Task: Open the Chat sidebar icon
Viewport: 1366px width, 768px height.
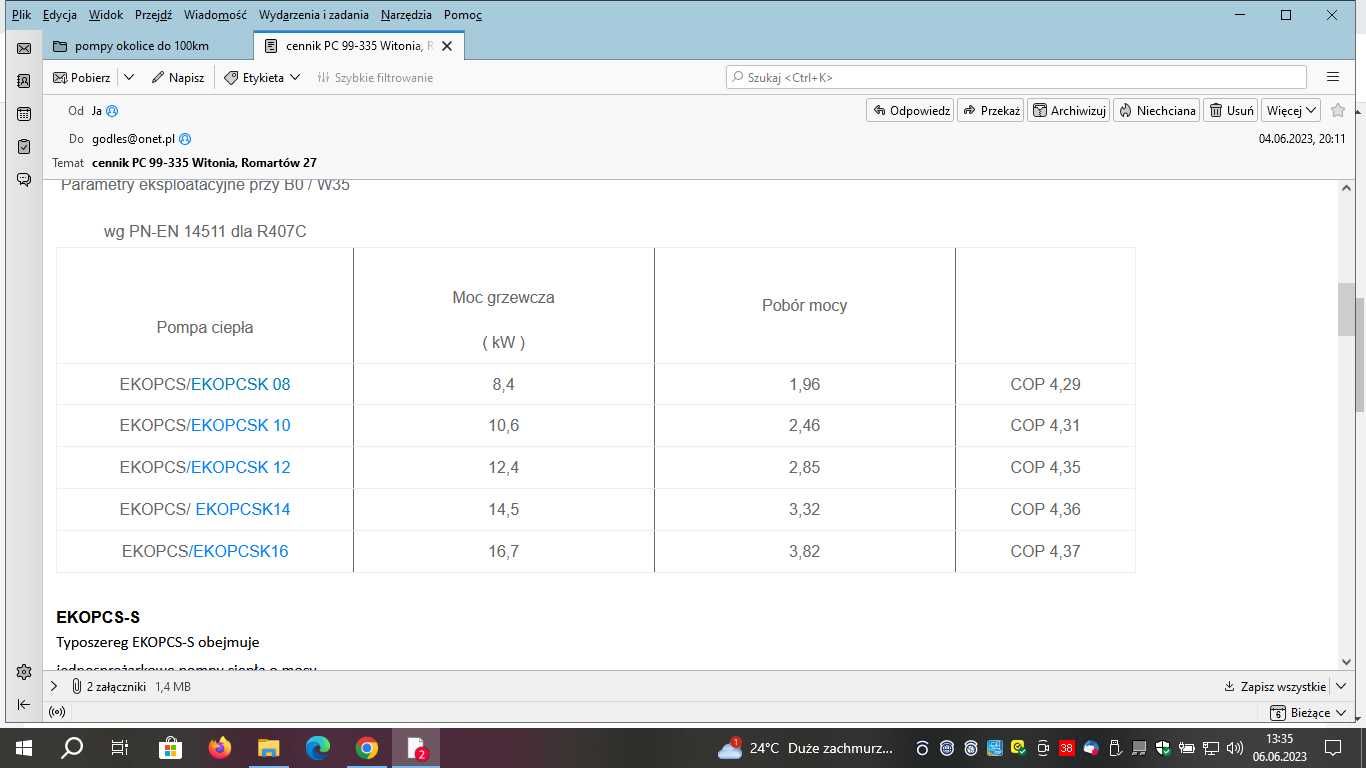Action: [24, 180]
